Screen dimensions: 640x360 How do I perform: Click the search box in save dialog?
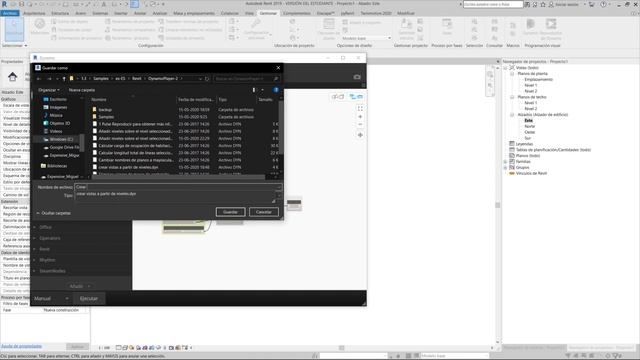[246, 78]
